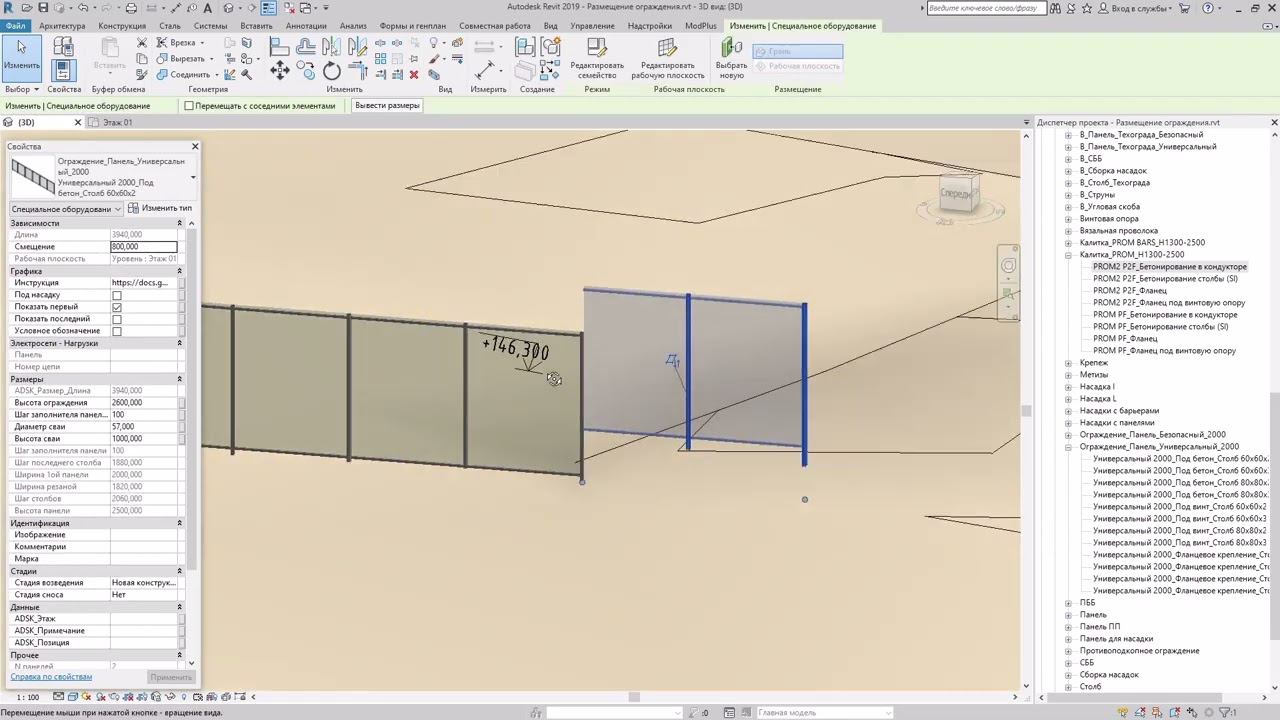Open the 'Архитектура' ribbon tab
Screen dimensions: 1280x720
click(x=62, y=26)
